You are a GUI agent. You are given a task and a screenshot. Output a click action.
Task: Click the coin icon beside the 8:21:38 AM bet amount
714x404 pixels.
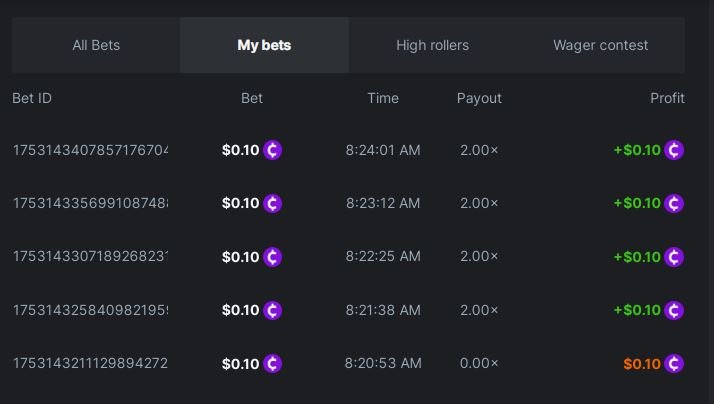point(273,310)
